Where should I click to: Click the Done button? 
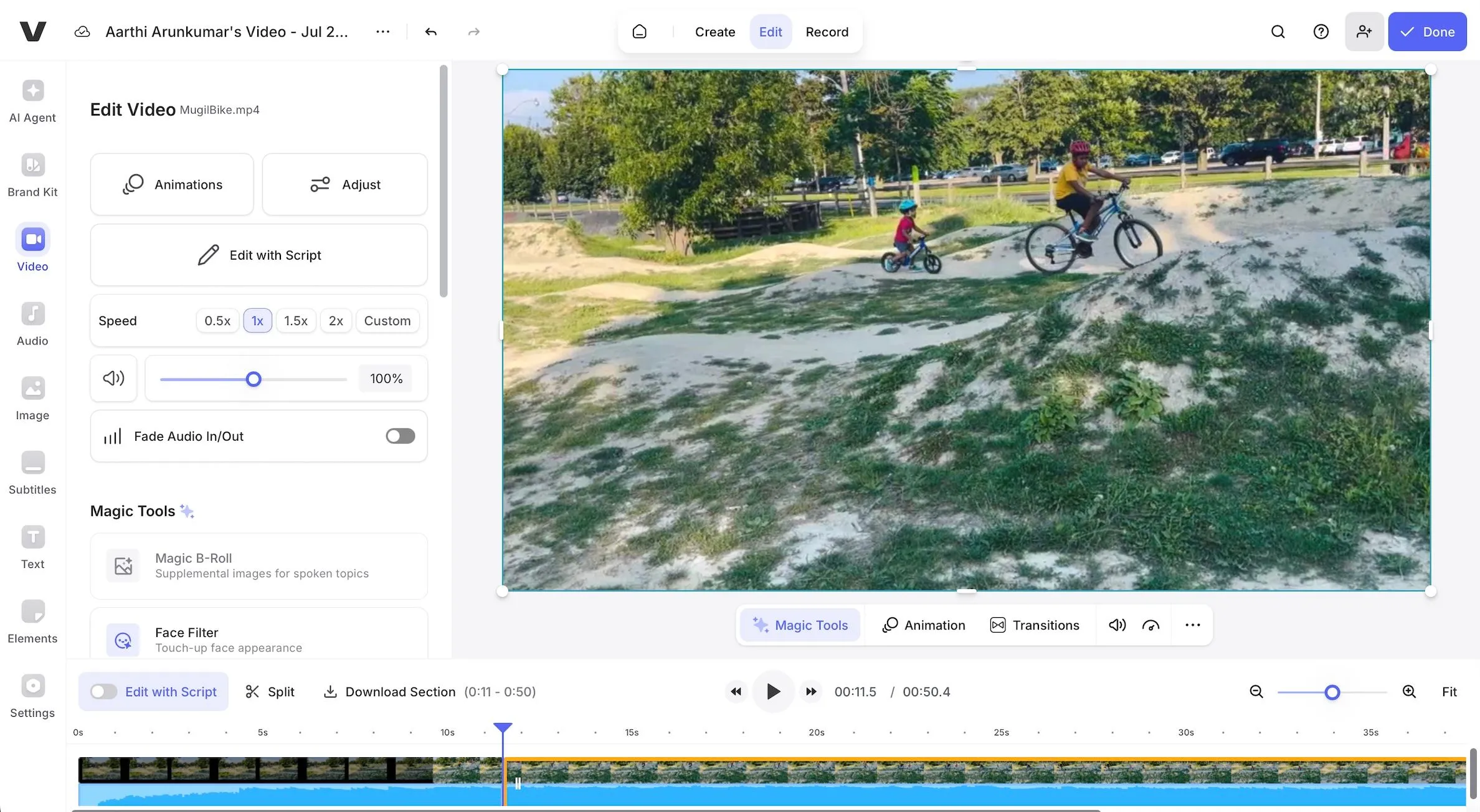[1428, 31]
